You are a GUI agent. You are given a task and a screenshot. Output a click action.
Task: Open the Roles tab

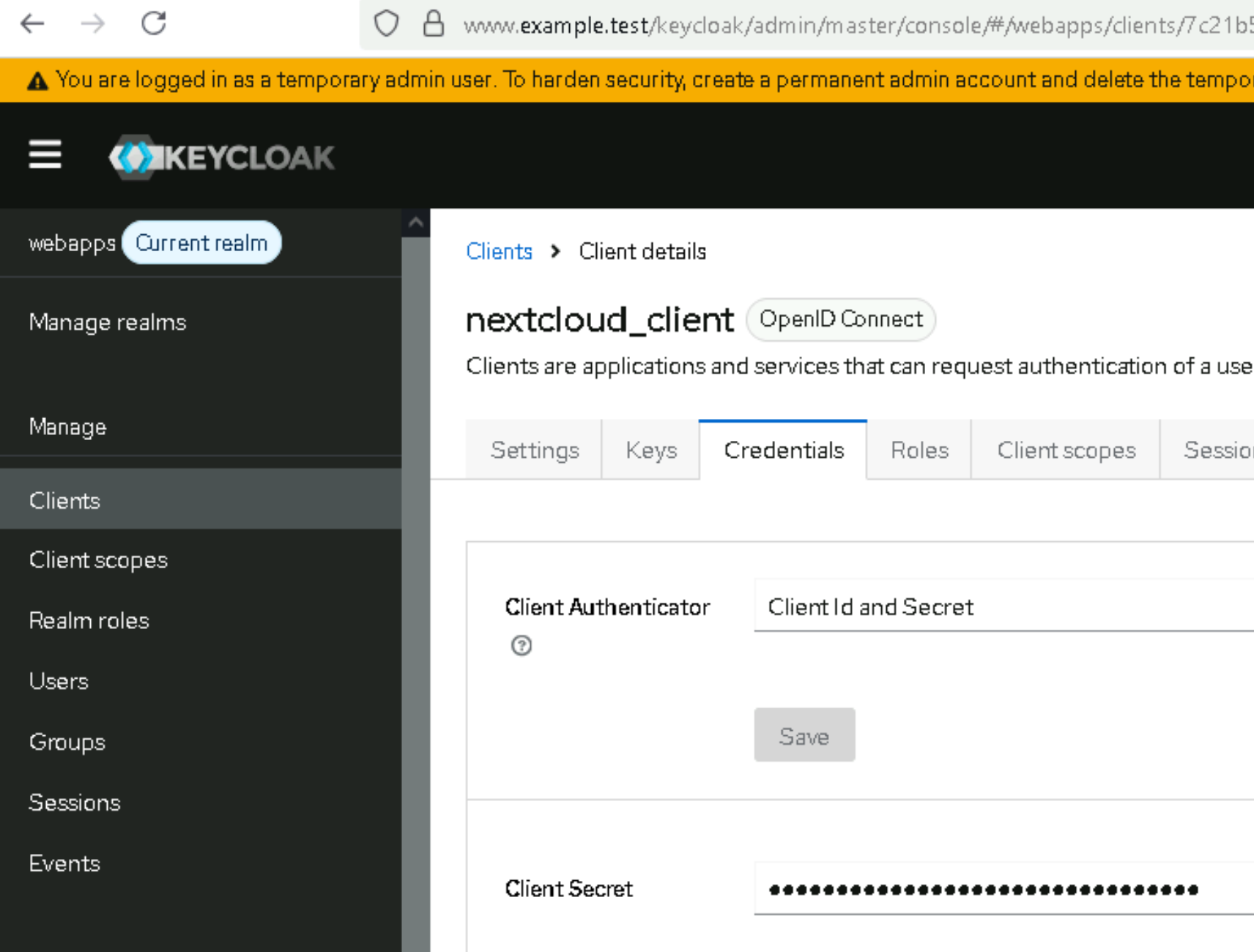click(919, 450)
